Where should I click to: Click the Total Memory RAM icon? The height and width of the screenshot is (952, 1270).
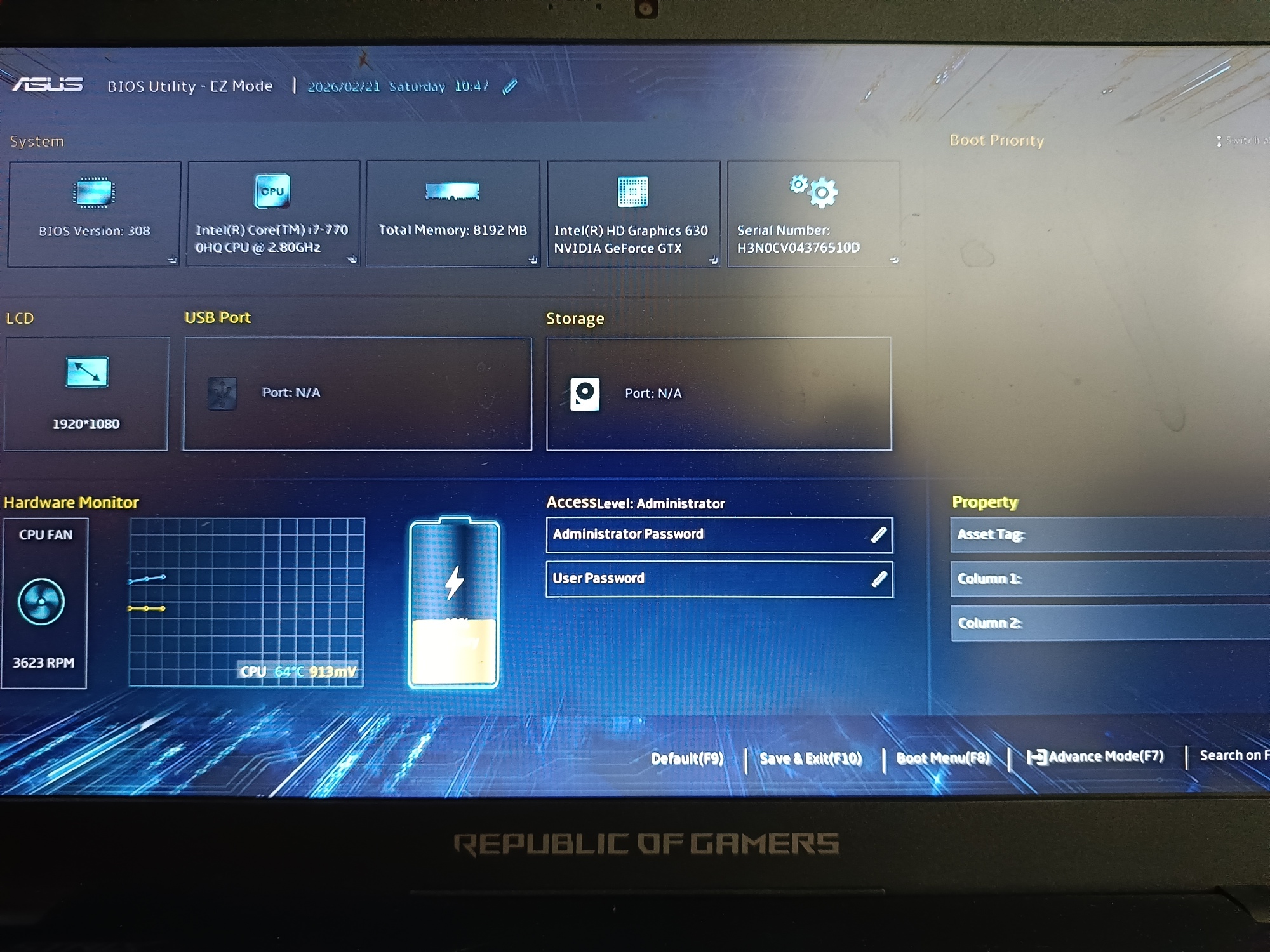[x=452, y=191]
